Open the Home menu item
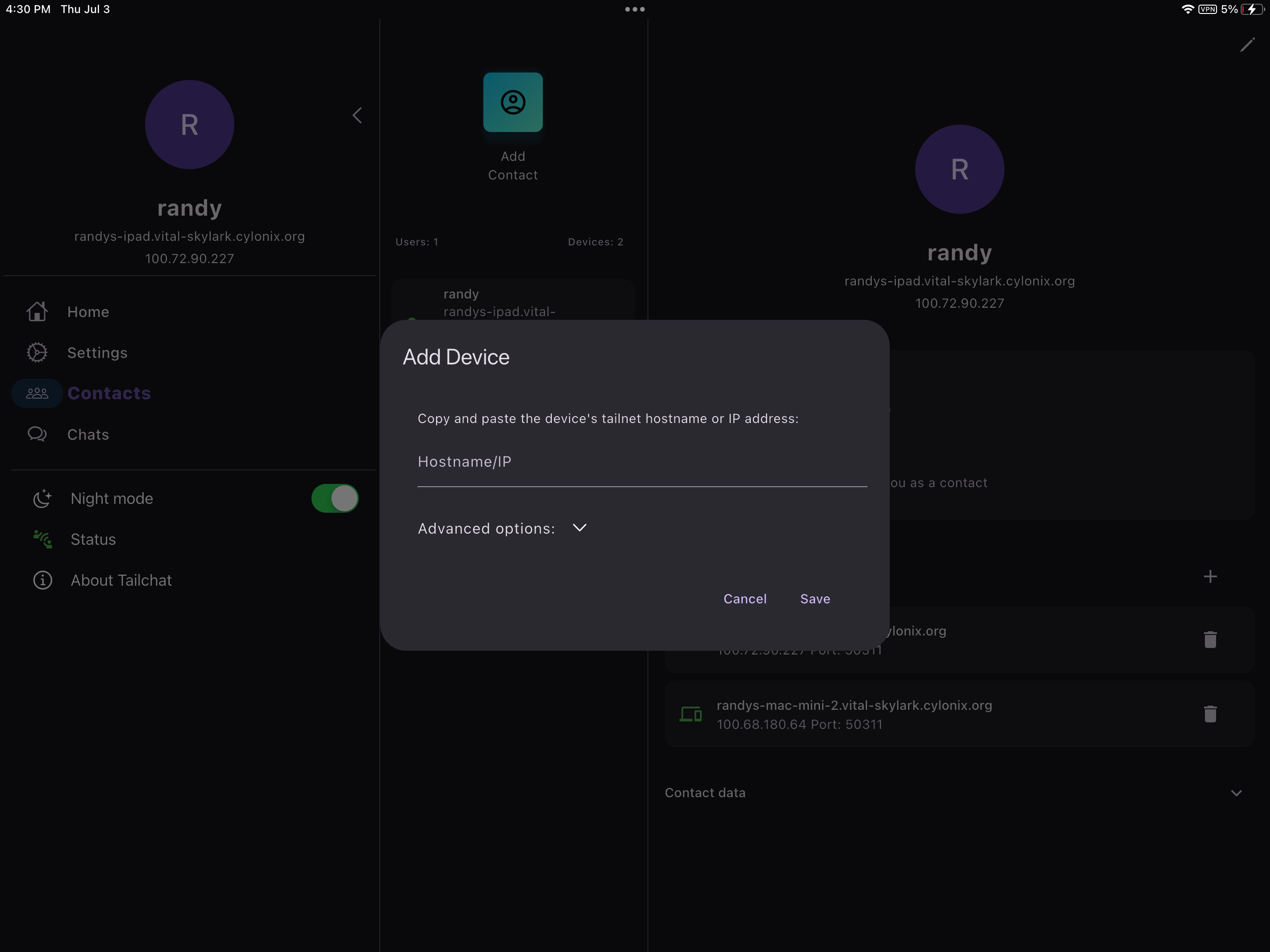 (190, 312)
